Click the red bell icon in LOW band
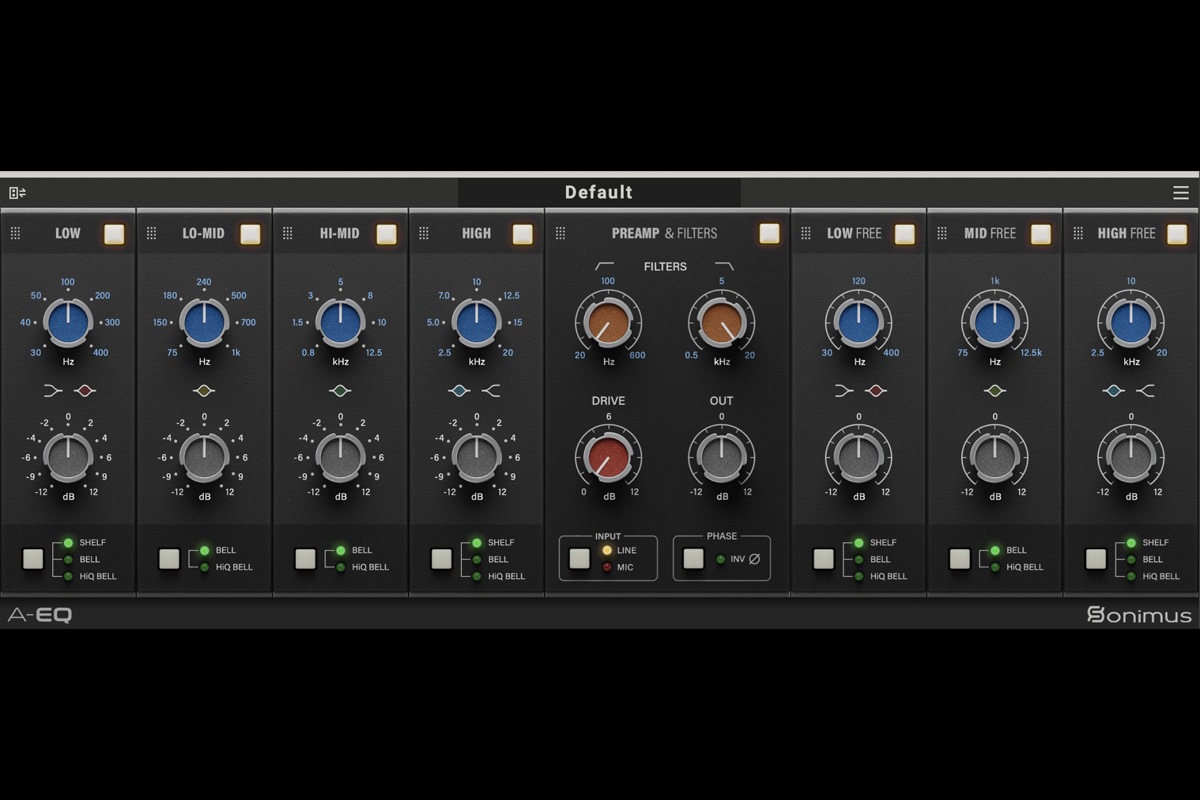This screenshot has height=800, width=1200. [x=86, y=391]
